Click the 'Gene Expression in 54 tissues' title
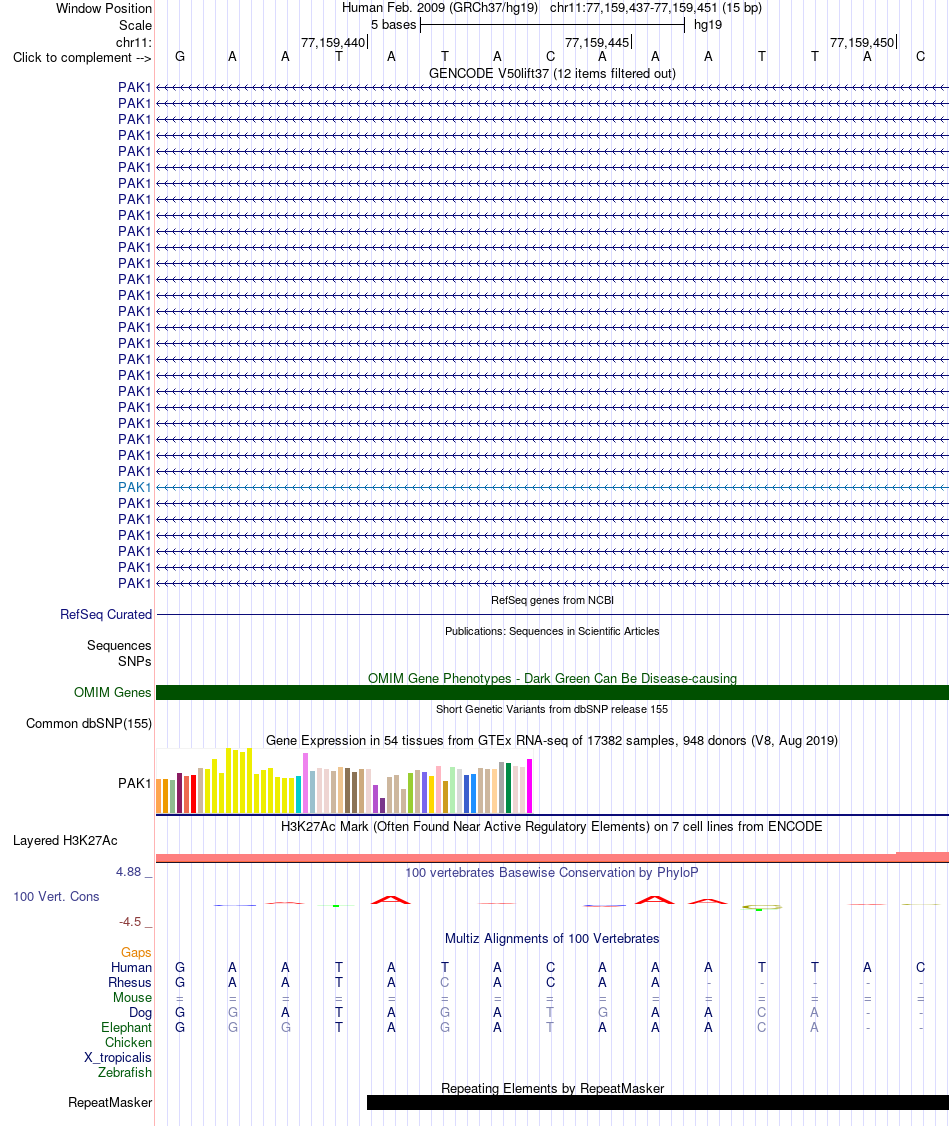Image resolution: width=950 pixels, height=1126 pixels. point(552,740)
